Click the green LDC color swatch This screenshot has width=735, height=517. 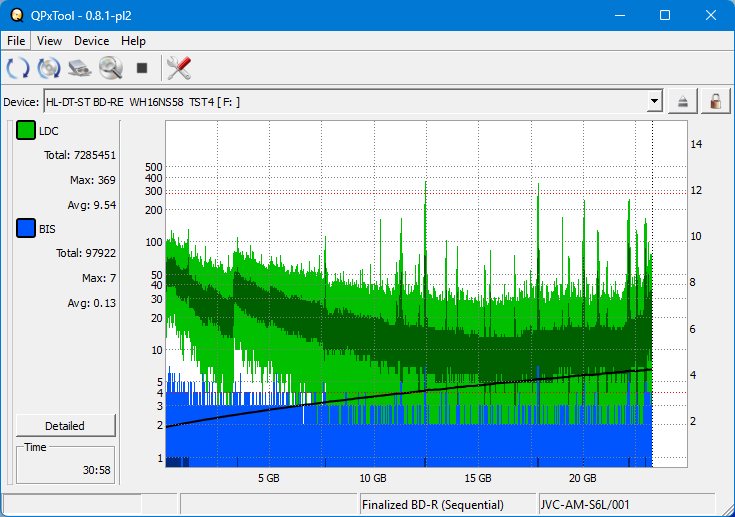pyautogui.click(x=26, y=131)
